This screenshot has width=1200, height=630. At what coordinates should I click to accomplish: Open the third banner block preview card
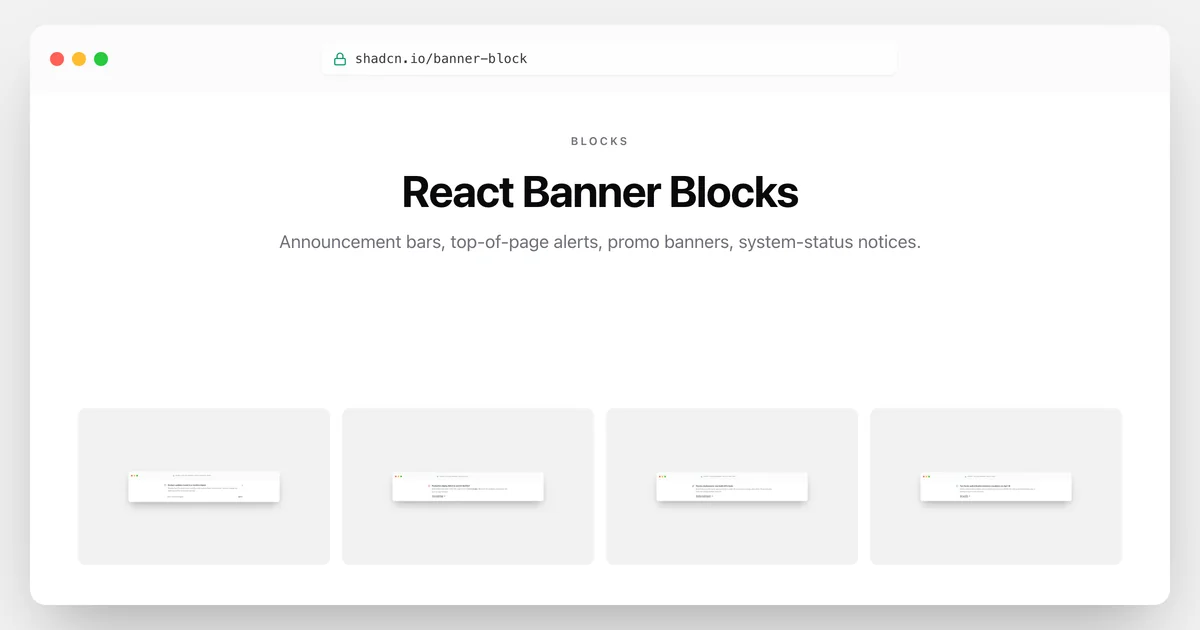[x=732, y=486]
